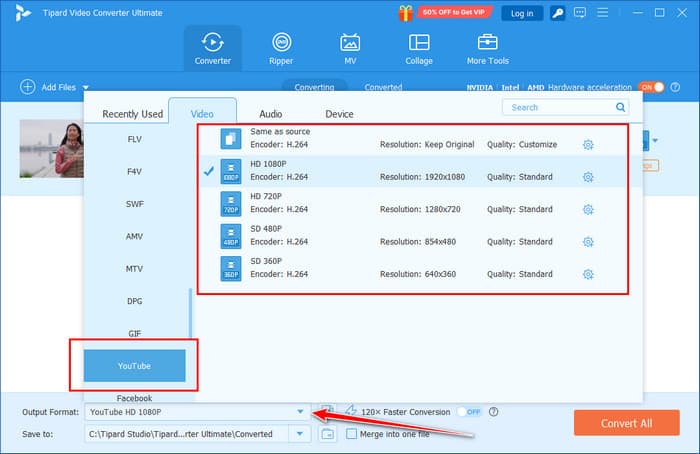700x454 pixels.
Task: Toggle Hardware acceleration switch
Action: coord(649,87)
